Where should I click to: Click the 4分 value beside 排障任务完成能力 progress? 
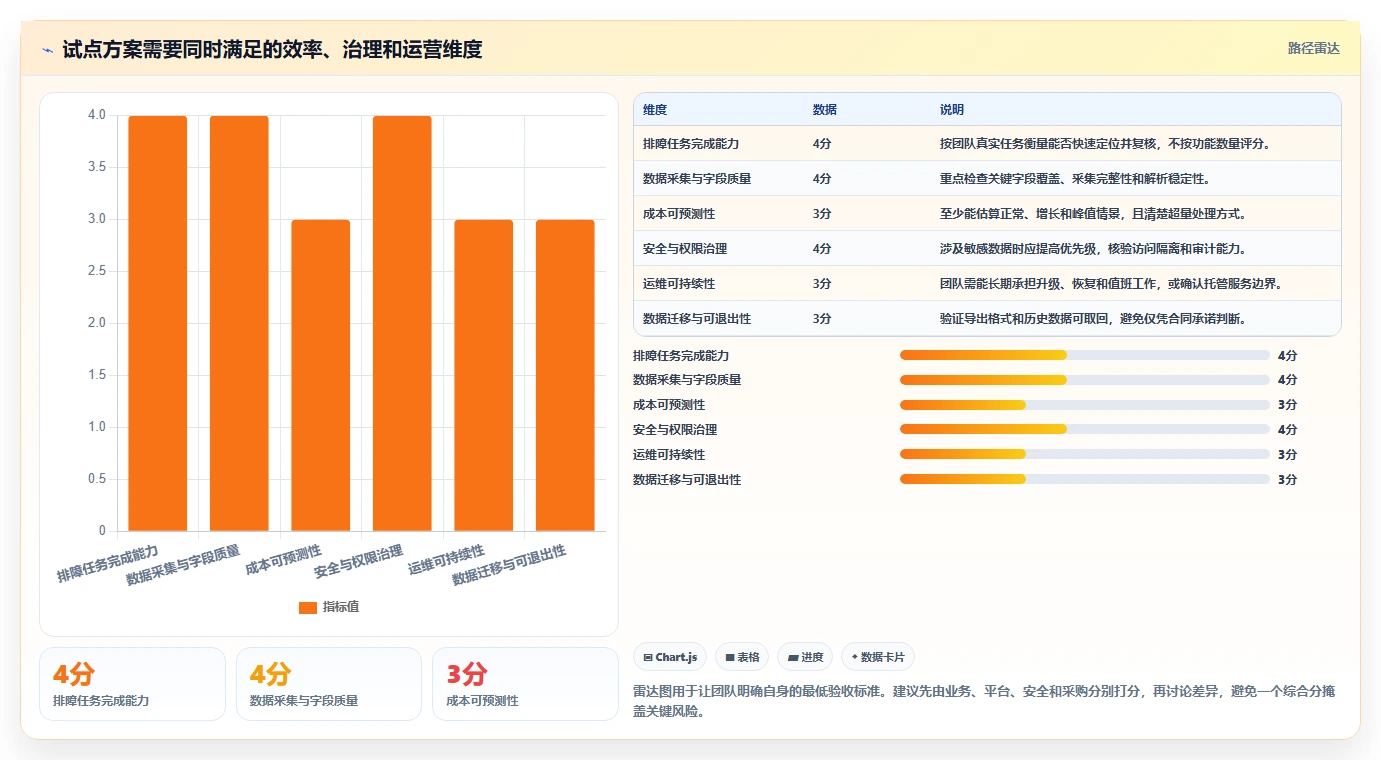(1287, 355)
